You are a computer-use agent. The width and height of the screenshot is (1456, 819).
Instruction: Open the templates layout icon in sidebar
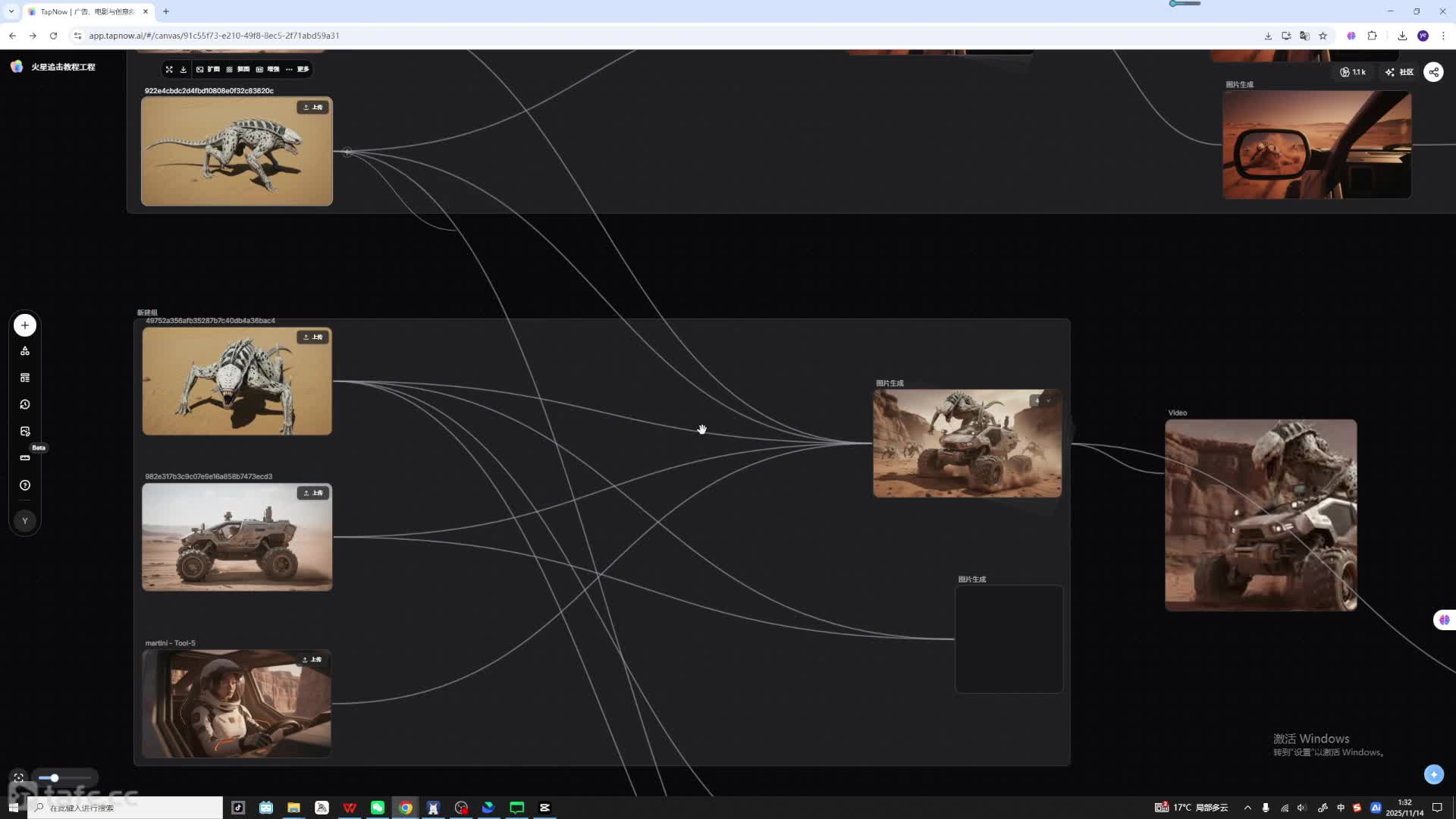pyautogui.click(x=25, y=378)
